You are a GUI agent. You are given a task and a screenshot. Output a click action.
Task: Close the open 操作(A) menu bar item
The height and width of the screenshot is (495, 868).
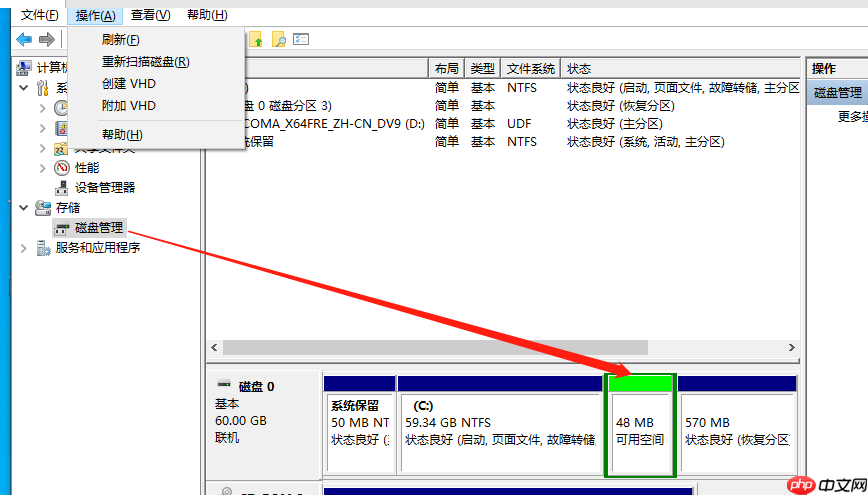click(x=95, y=15)
